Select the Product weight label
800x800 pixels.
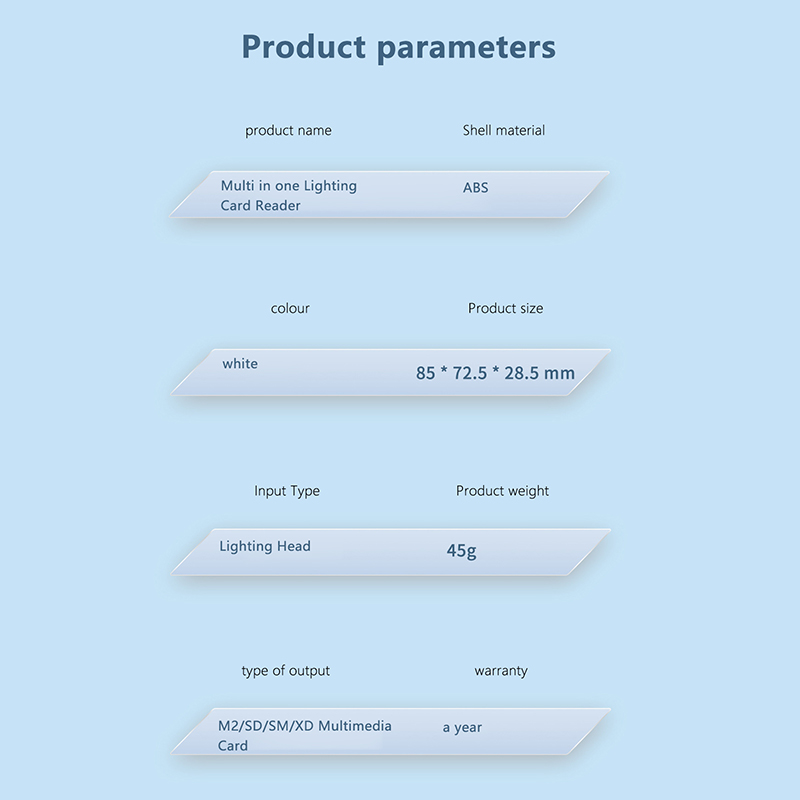pos(502,491)
